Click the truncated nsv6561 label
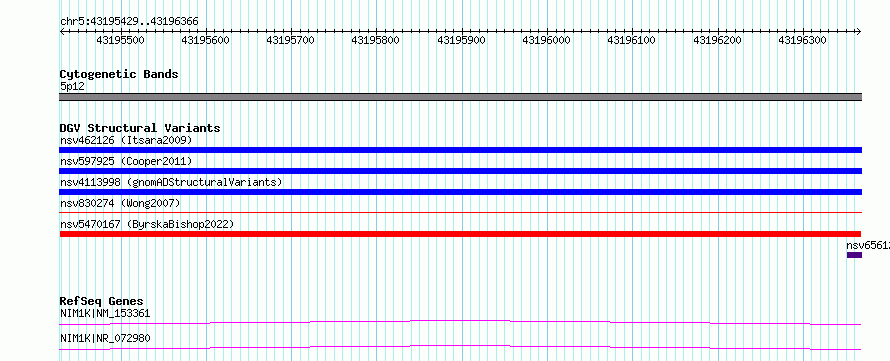The height and width of the screenshot is (361, 890). click(868, 245)
